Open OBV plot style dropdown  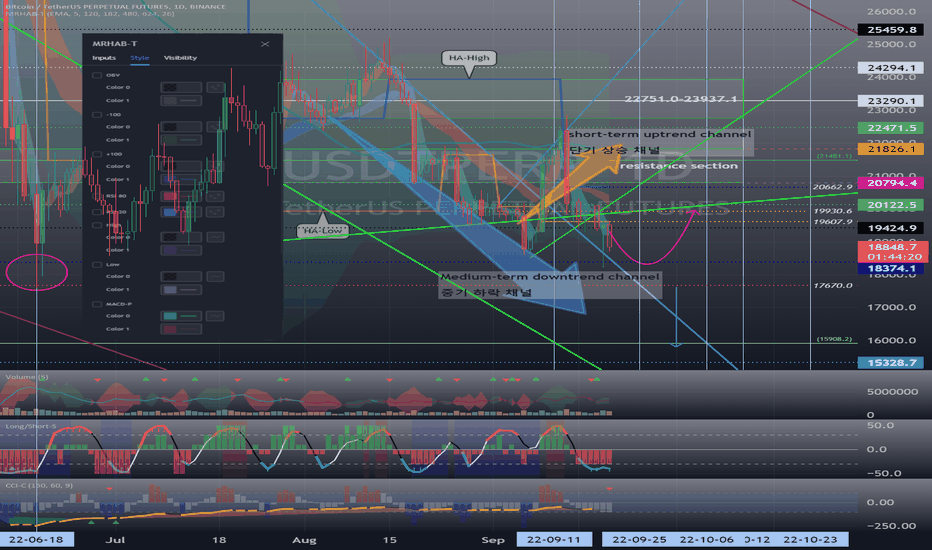215,87
